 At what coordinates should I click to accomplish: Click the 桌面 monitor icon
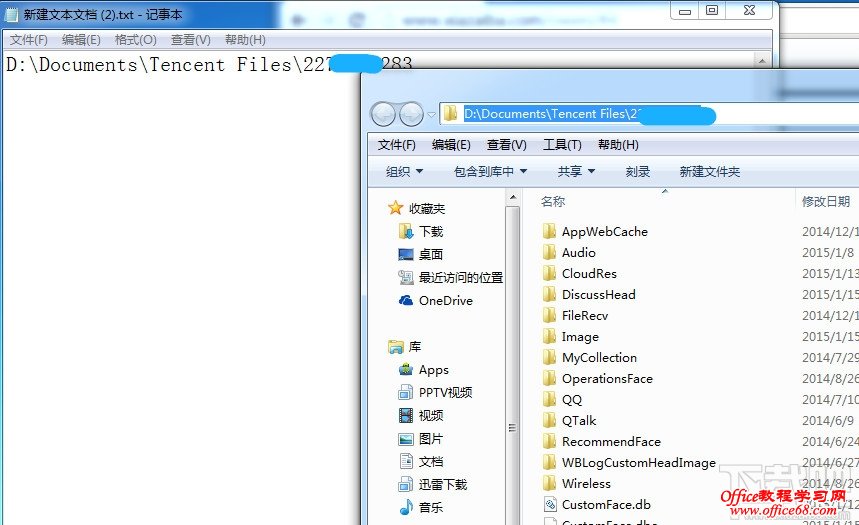tap(406, 254)
